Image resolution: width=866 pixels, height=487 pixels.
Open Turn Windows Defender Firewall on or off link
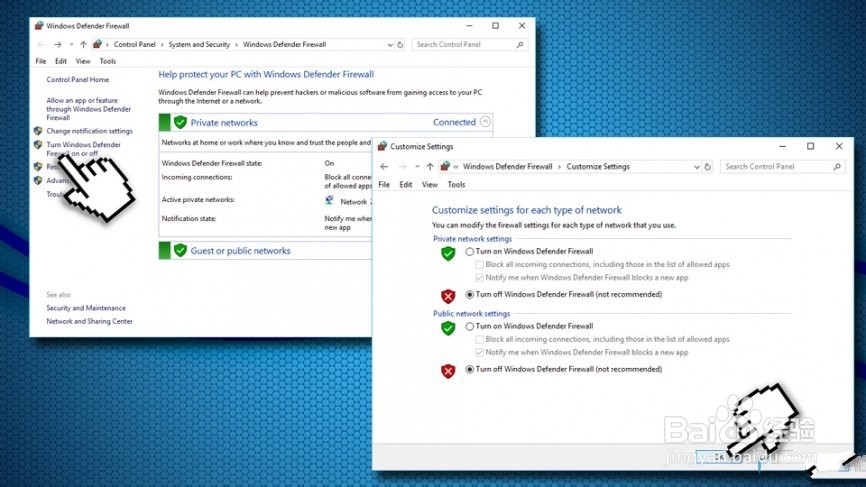pos(83,149)
